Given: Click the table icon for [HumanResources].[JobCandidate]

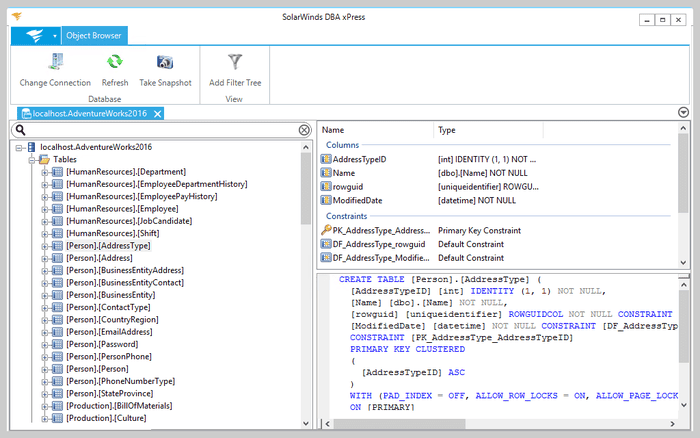Looking at the screenshot, I should [x=57, y=221].
